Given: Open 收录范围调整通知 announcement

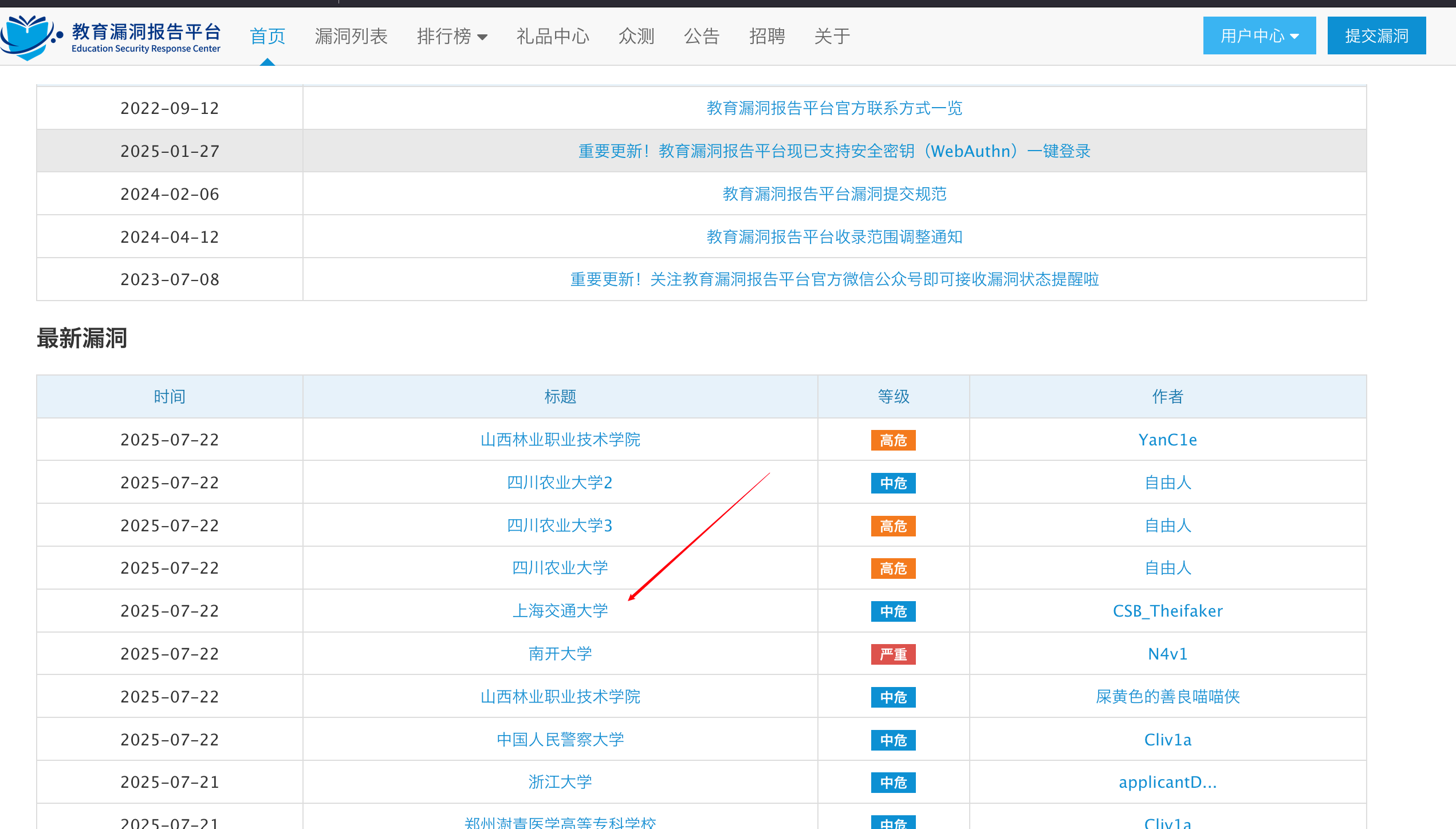Looking at the screenshot, I should [834, 237].
